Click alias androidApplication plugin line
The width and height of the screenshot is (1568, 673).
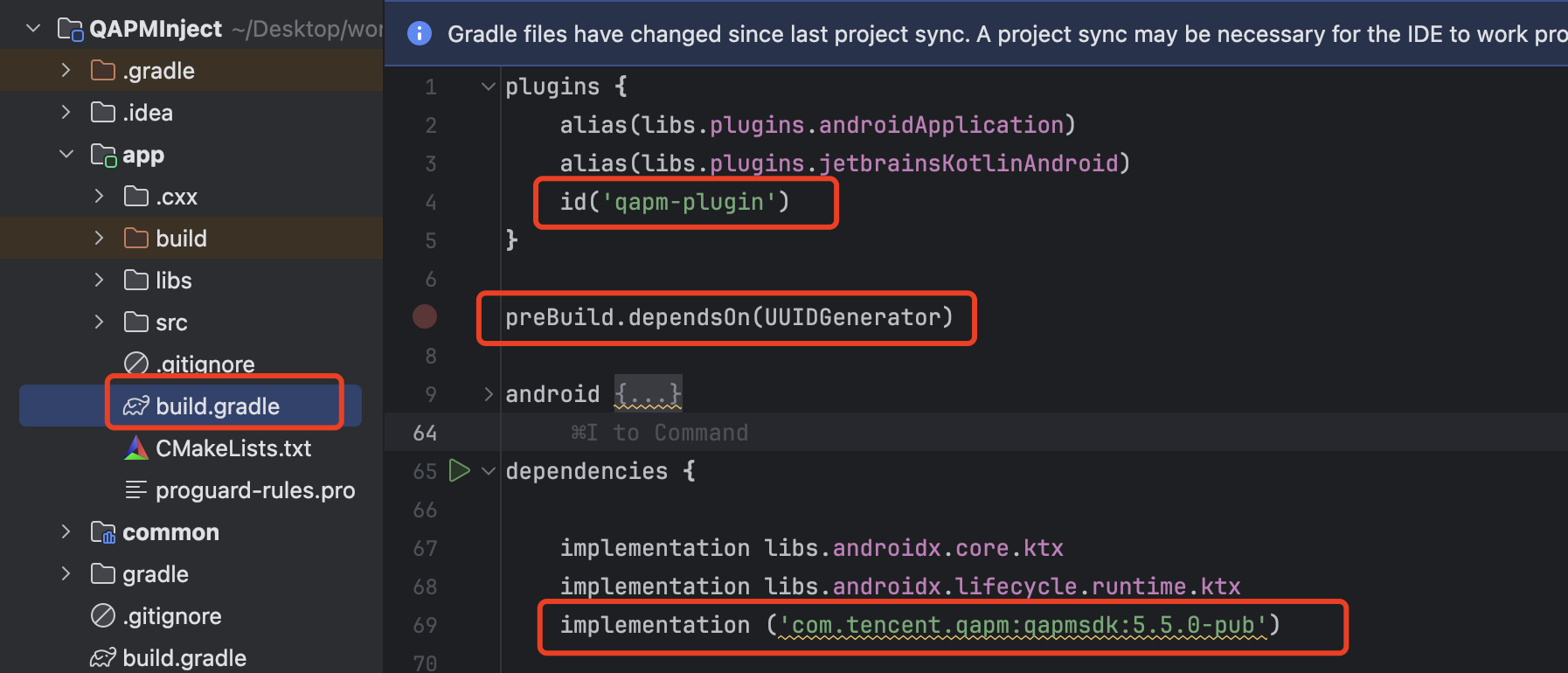pyautogui.click(x=817, y=125)
